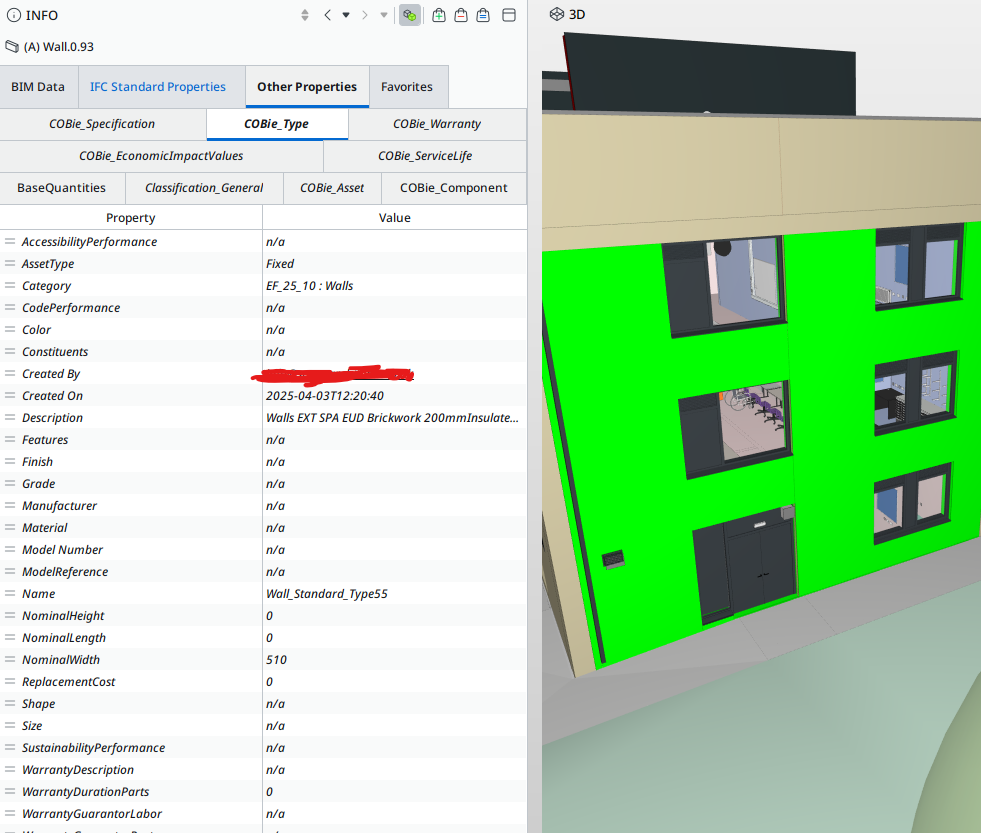Open COBie_EconomicImpactValues property set

(x=161, y=156)
